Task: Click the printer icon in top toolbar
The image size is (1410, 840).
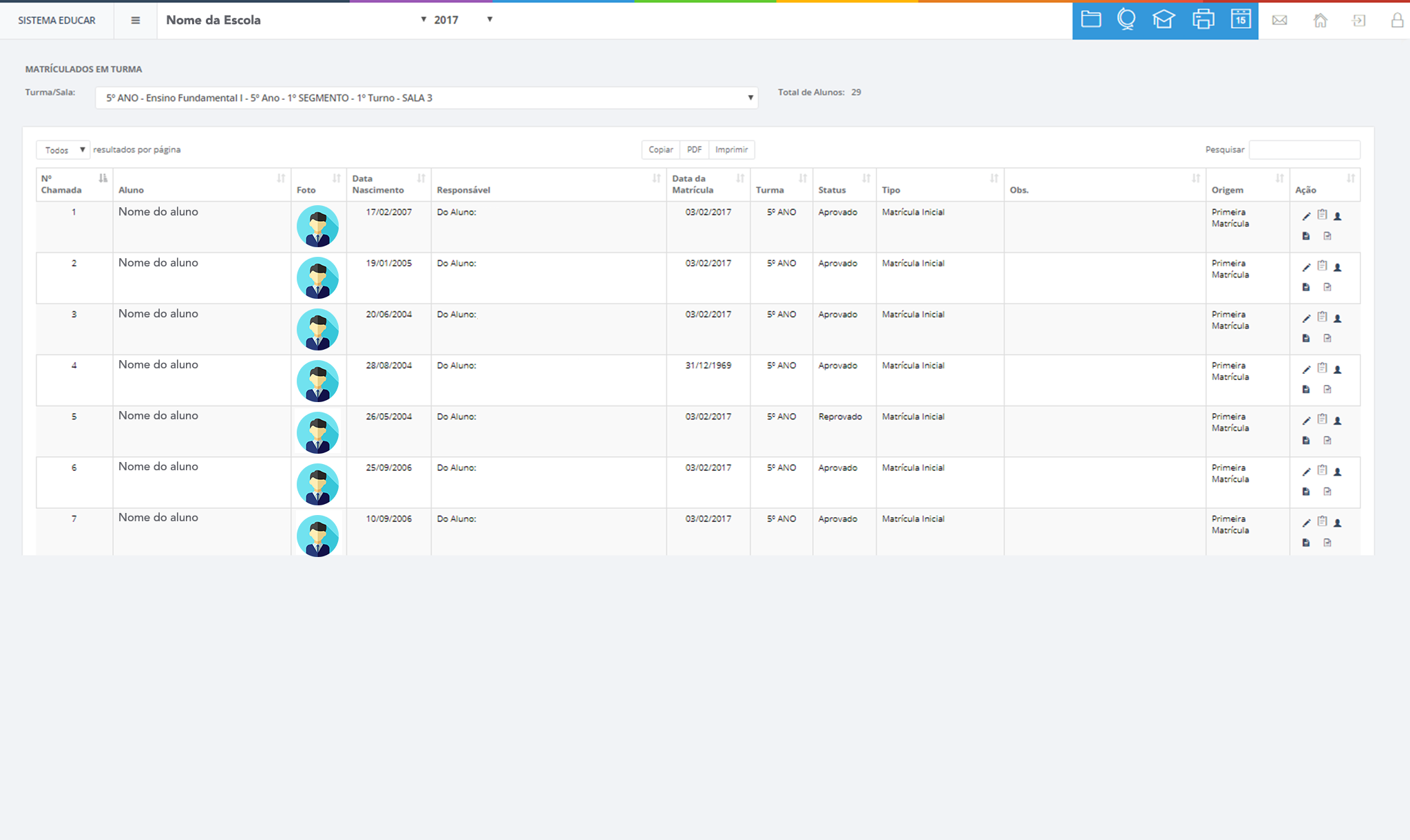Action: (1203, 19)
